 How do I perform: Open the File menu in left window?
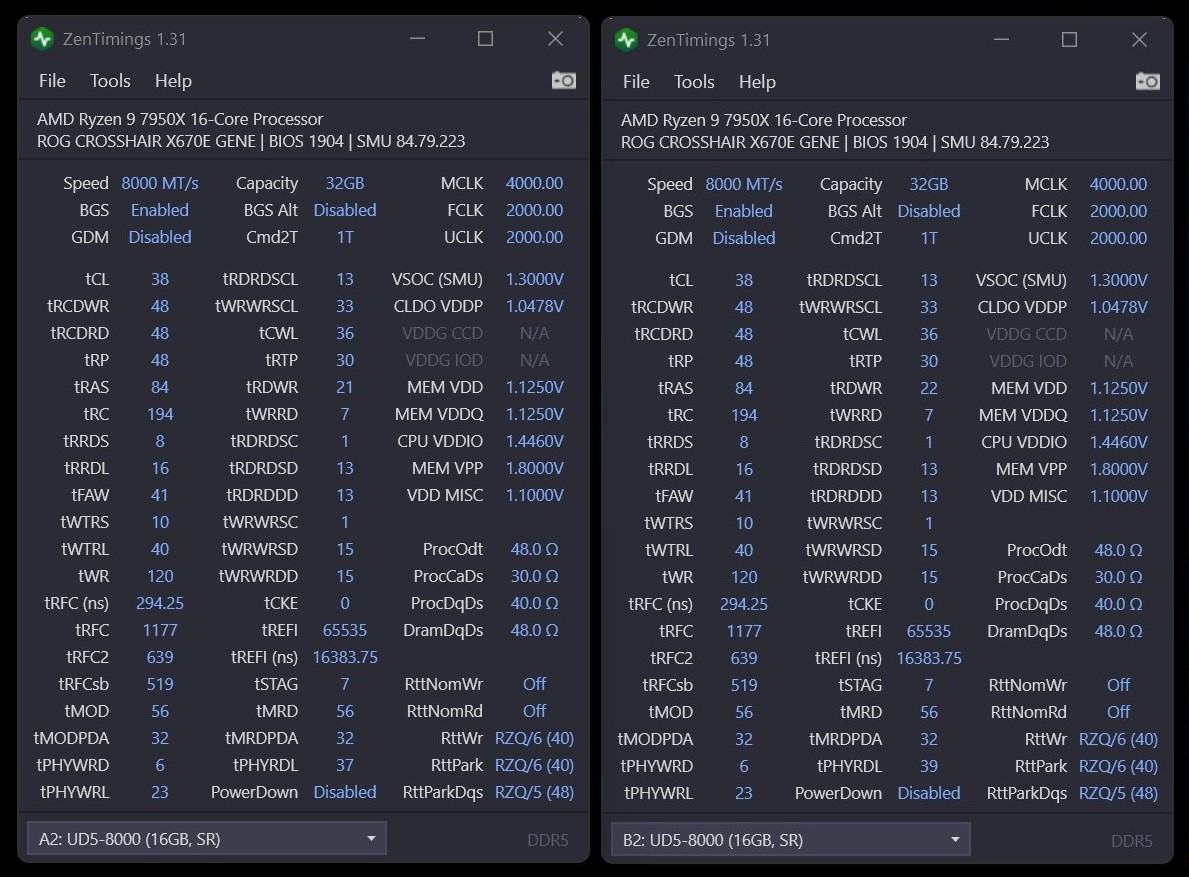[52, 81]
